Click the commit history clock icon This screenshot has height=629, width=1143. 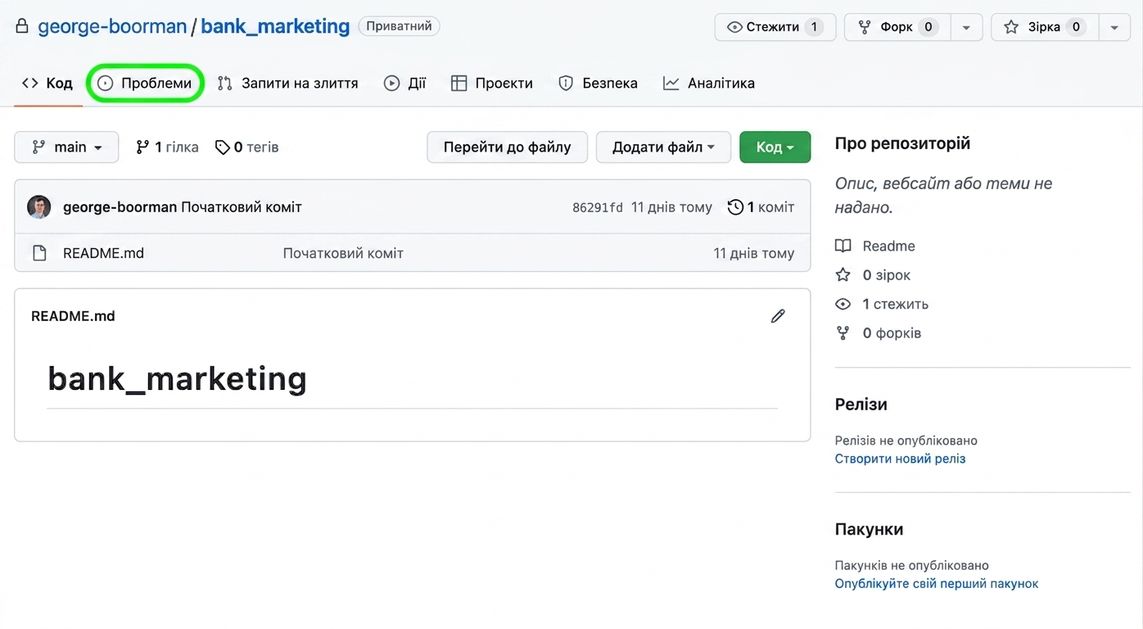click(736, 207)
